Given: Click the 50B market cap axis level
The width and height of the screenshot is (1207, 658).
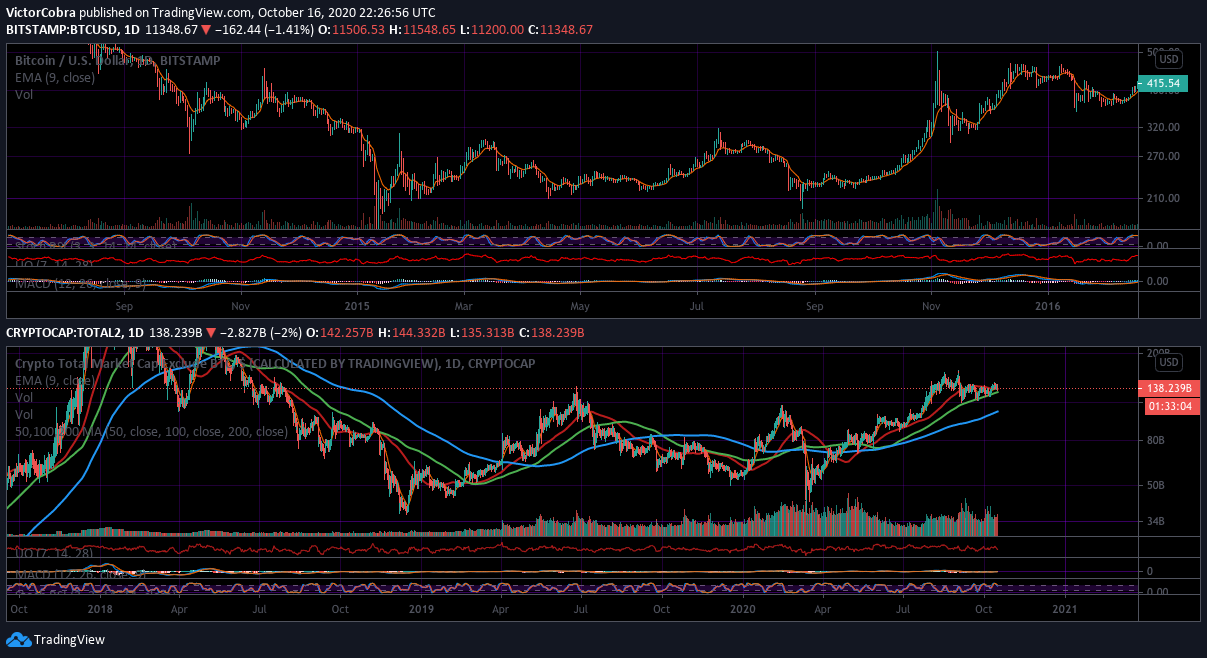Looking at the screenshot, I should tap(1157, 485).
